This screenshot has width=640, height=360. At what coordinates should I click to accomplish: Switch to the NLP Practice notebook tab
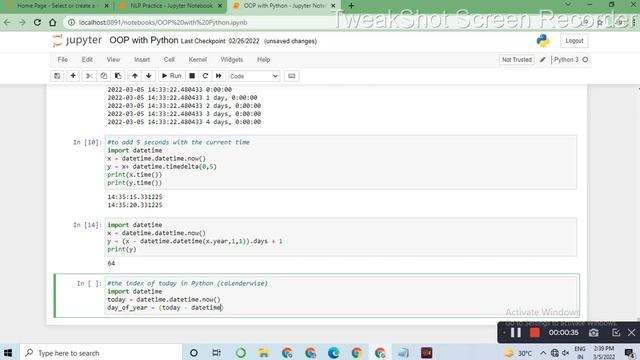(170, 6)
